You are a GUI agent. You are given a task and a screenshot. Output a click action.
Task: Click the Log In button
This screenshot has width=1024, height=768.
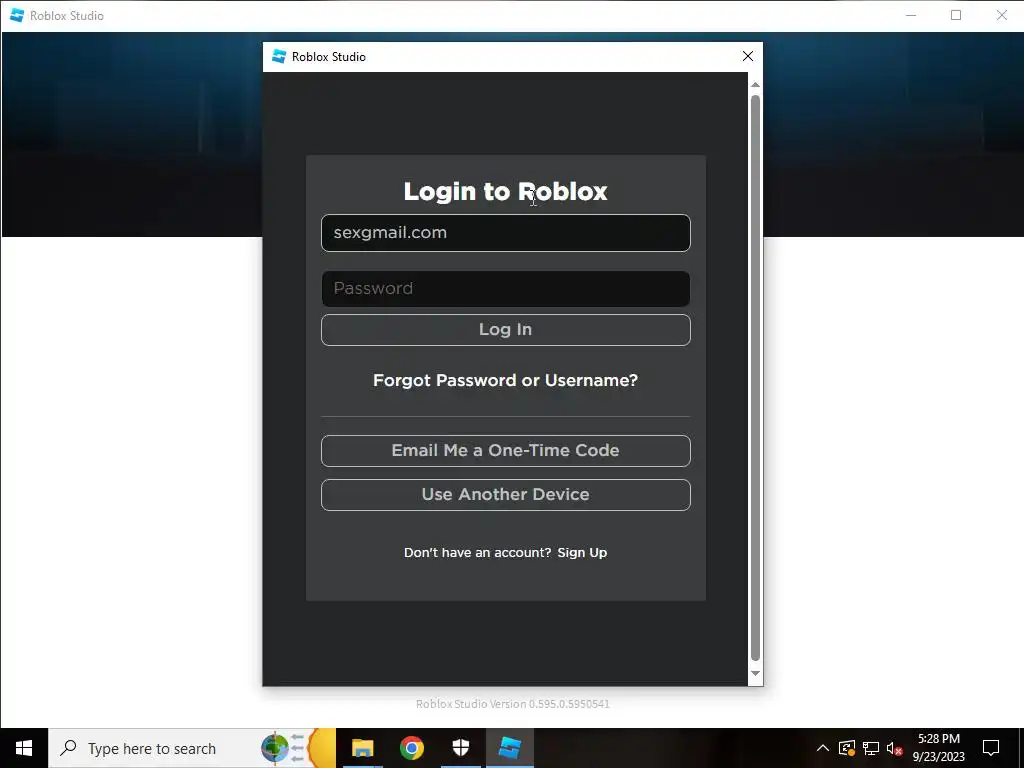(505, 330)
